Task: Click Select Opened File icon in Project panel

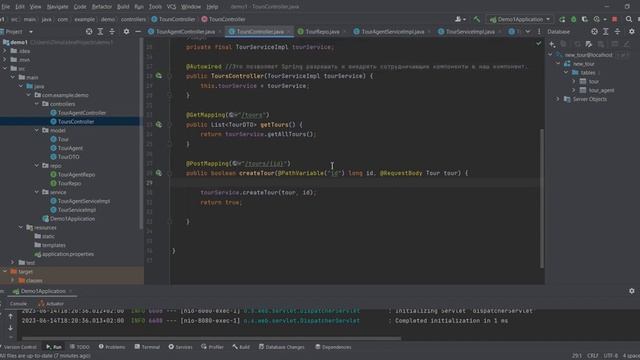Action: [x=89, y=31]
